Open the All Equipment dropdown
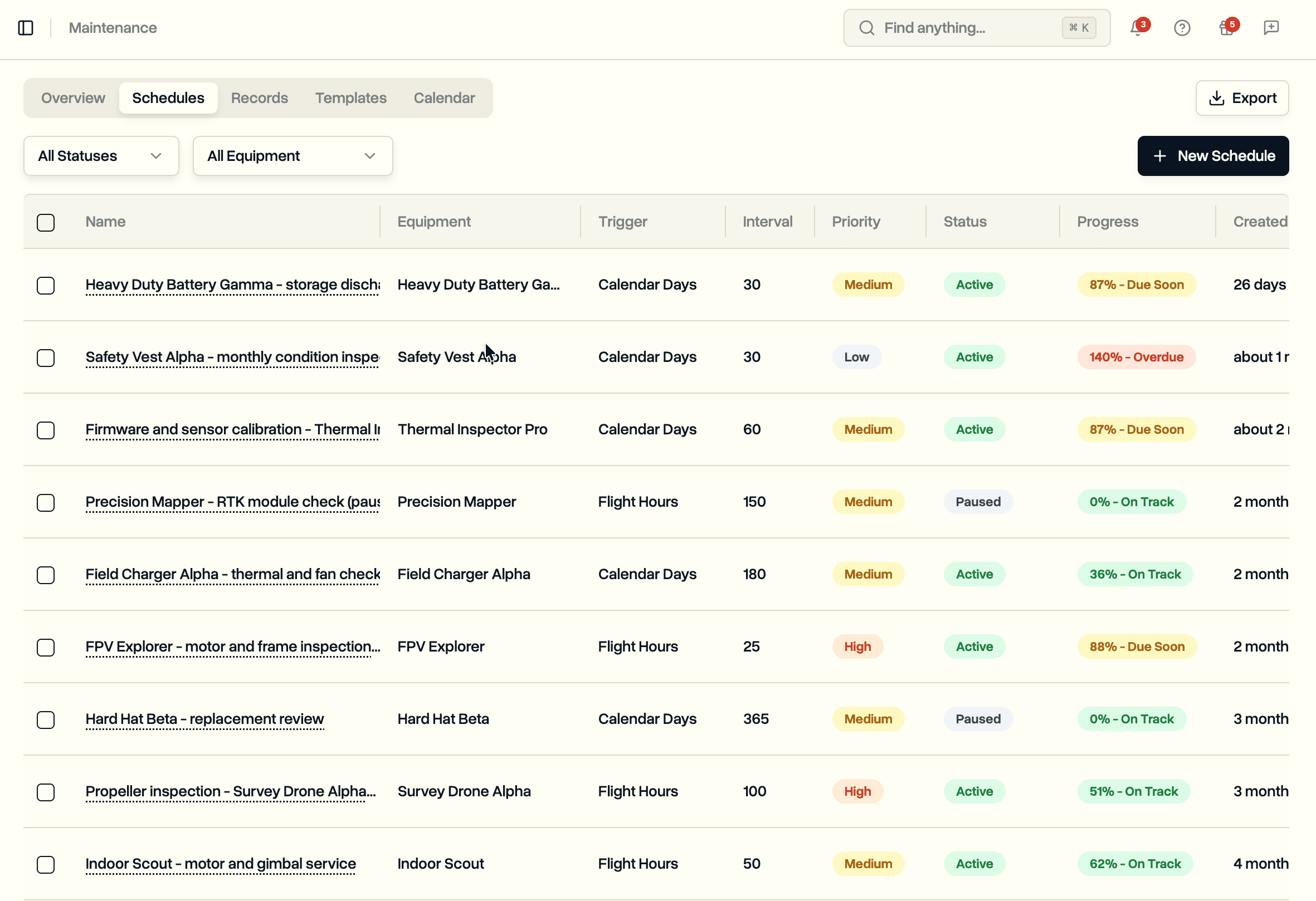Viewport: 1316px width, 901px height. click(x=293, y=156)
